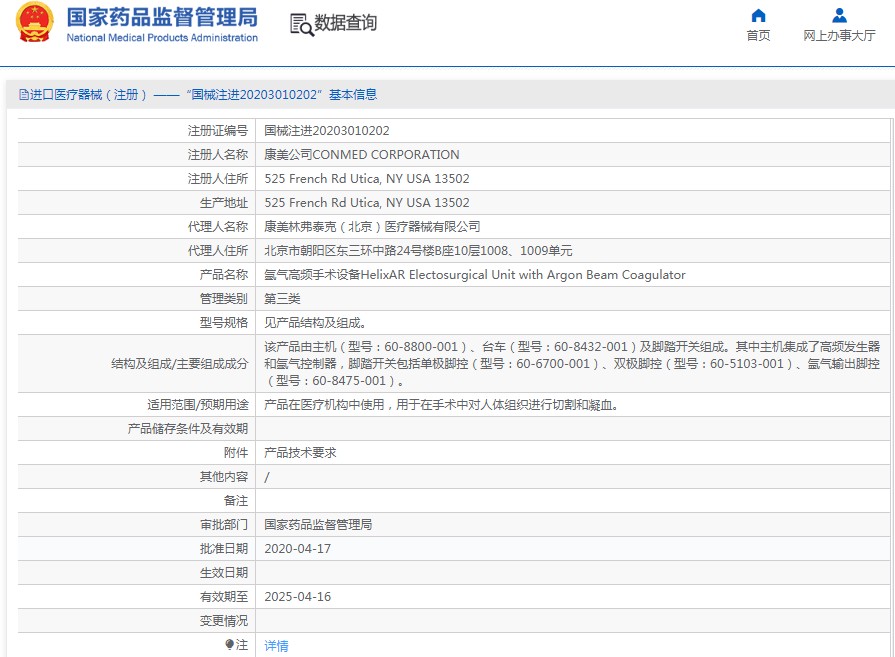
Task: Click the 批准日期 row label
Action: [224, 549]
